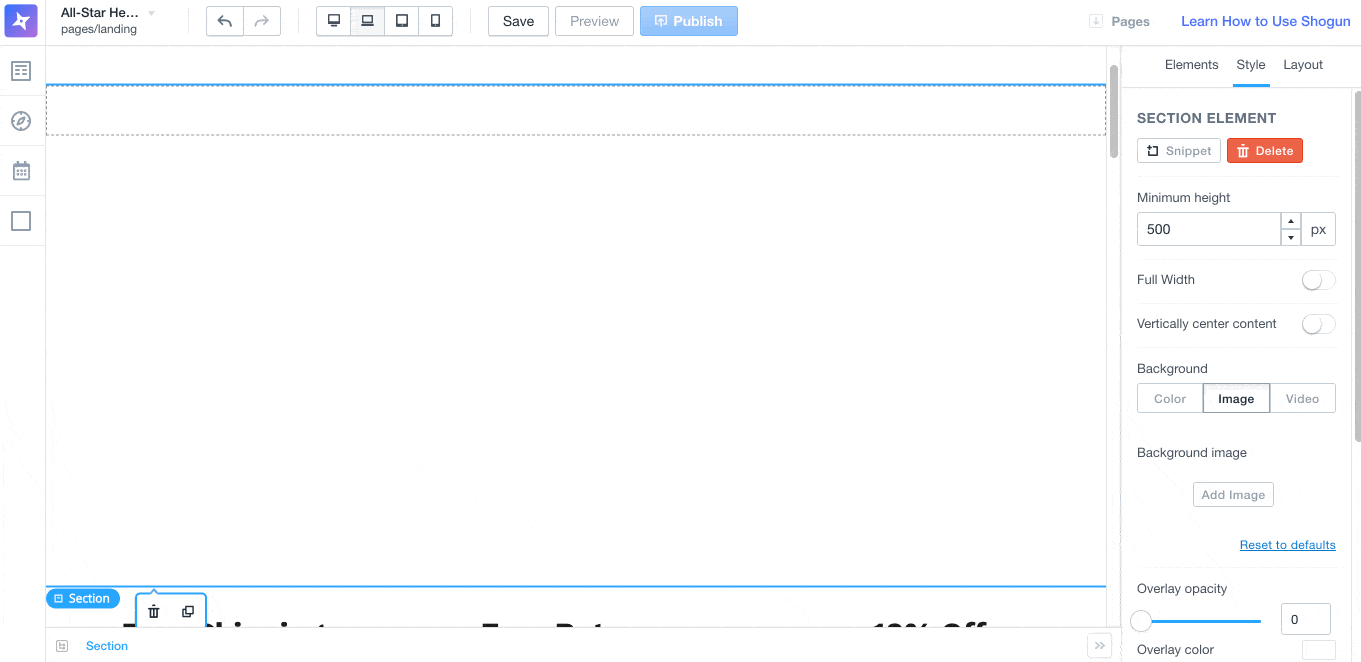Click the undo arrow button
The width and height of the screenshot is (1361, 662).
[225, 21]
